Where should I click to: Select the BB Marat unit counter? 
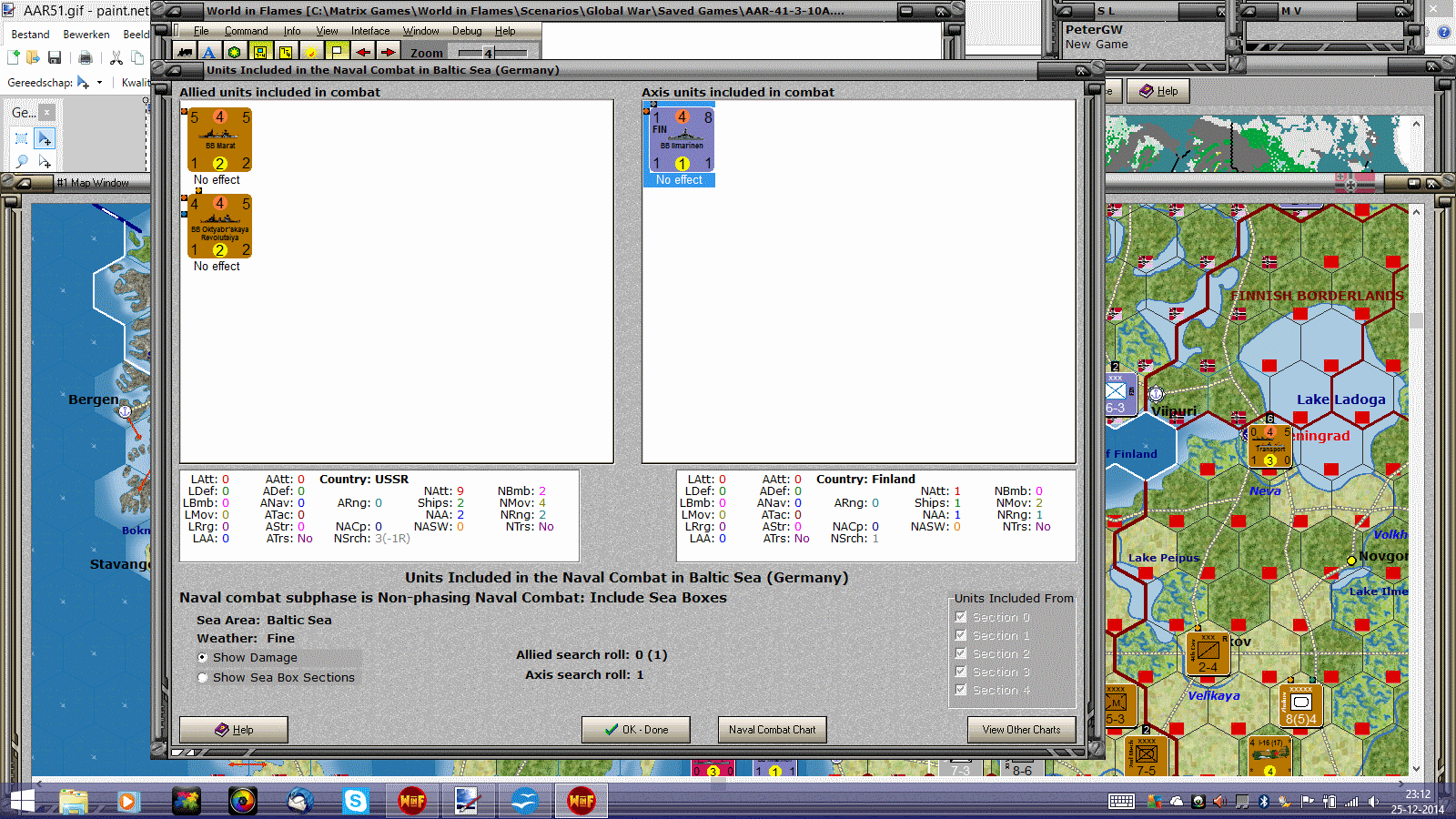click(x=219, y=139)
